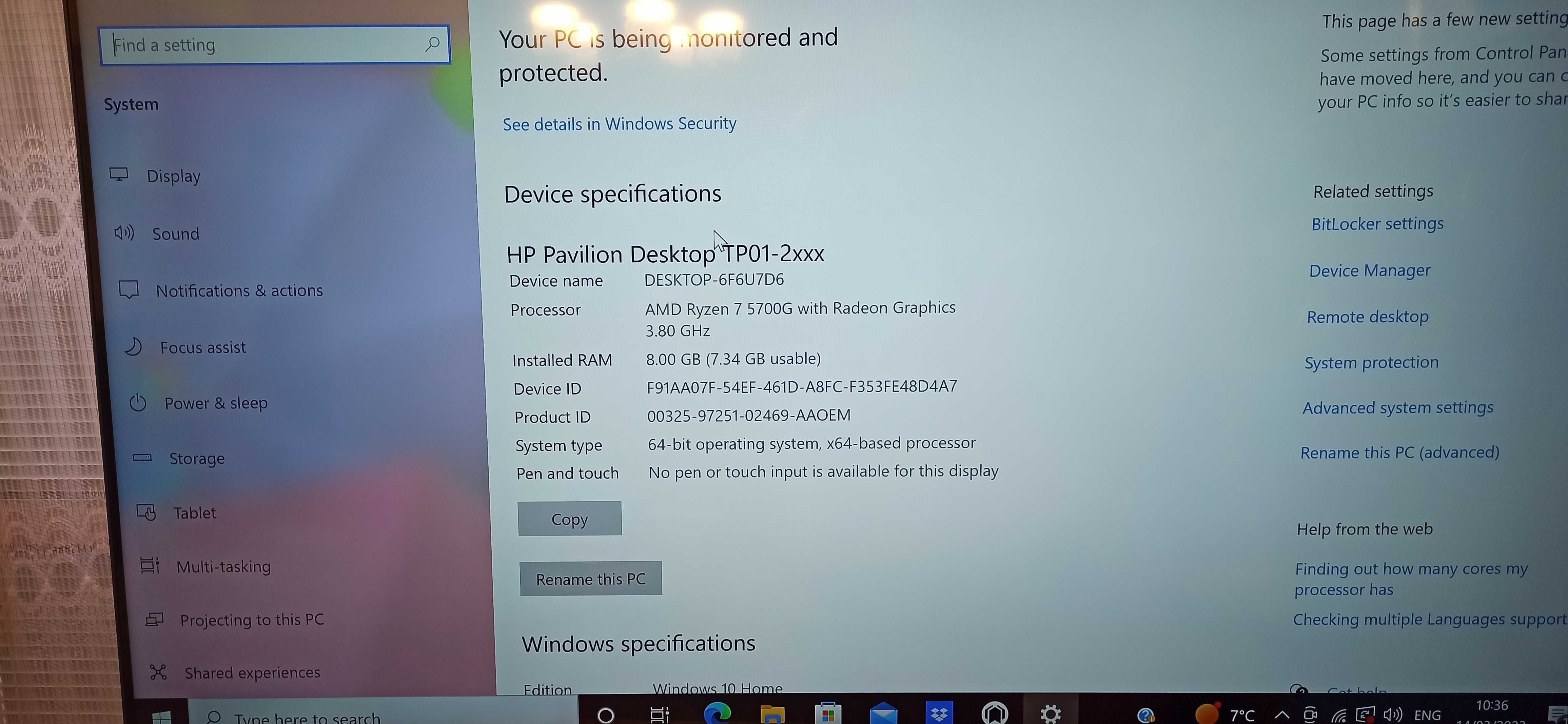Viewport: 1568px width, 724px height.
Task: Show hidden system tray icons
Action: (1281, 715)
